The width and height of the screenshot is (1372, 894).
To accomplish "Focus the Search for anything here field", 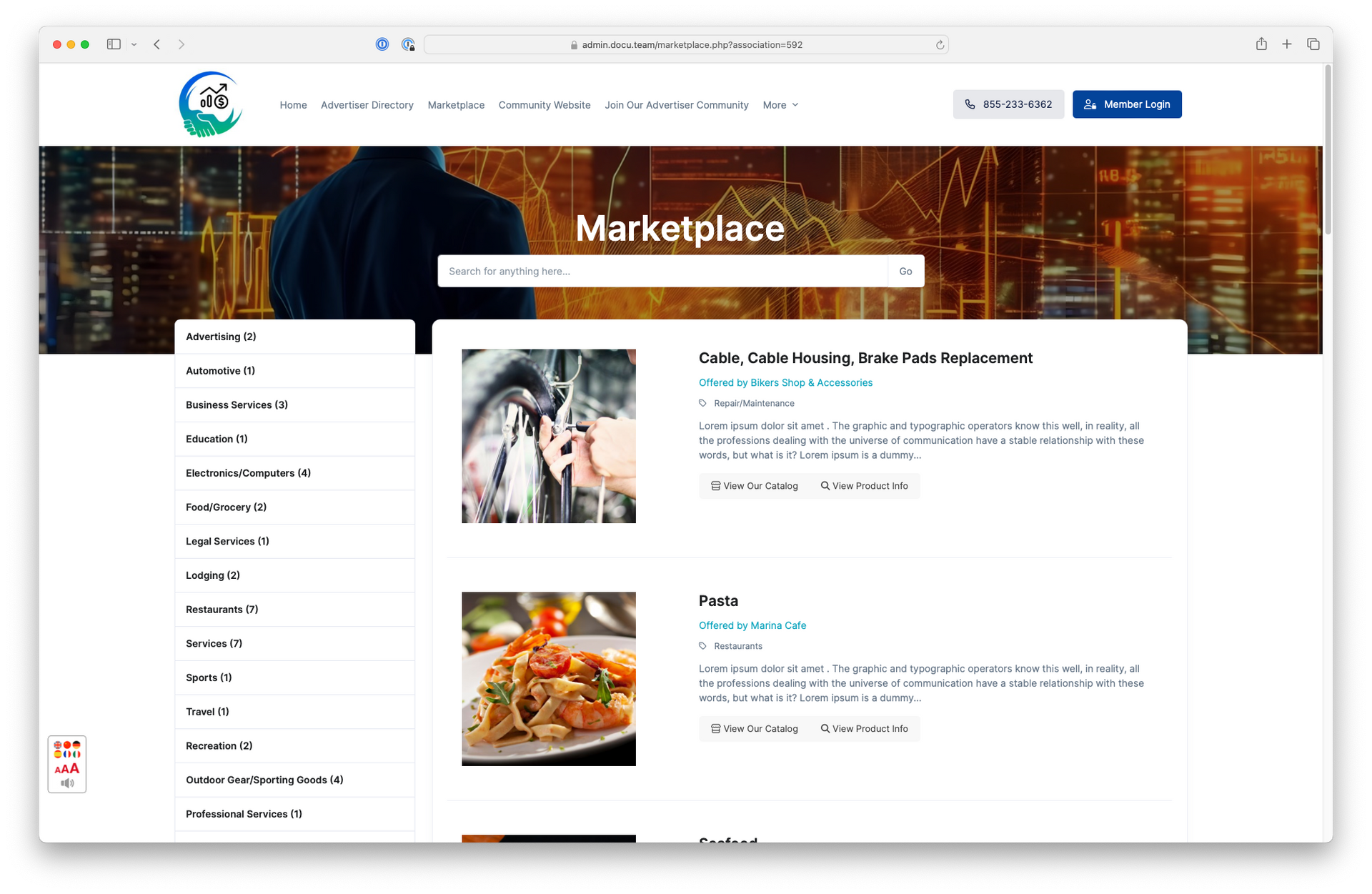I will click(x=662, y=271).
